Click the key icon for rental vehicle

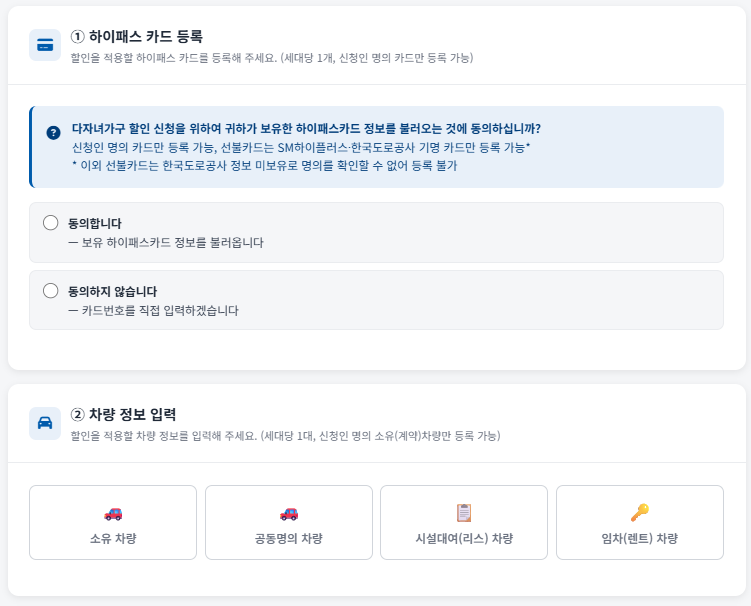point(640,513)
